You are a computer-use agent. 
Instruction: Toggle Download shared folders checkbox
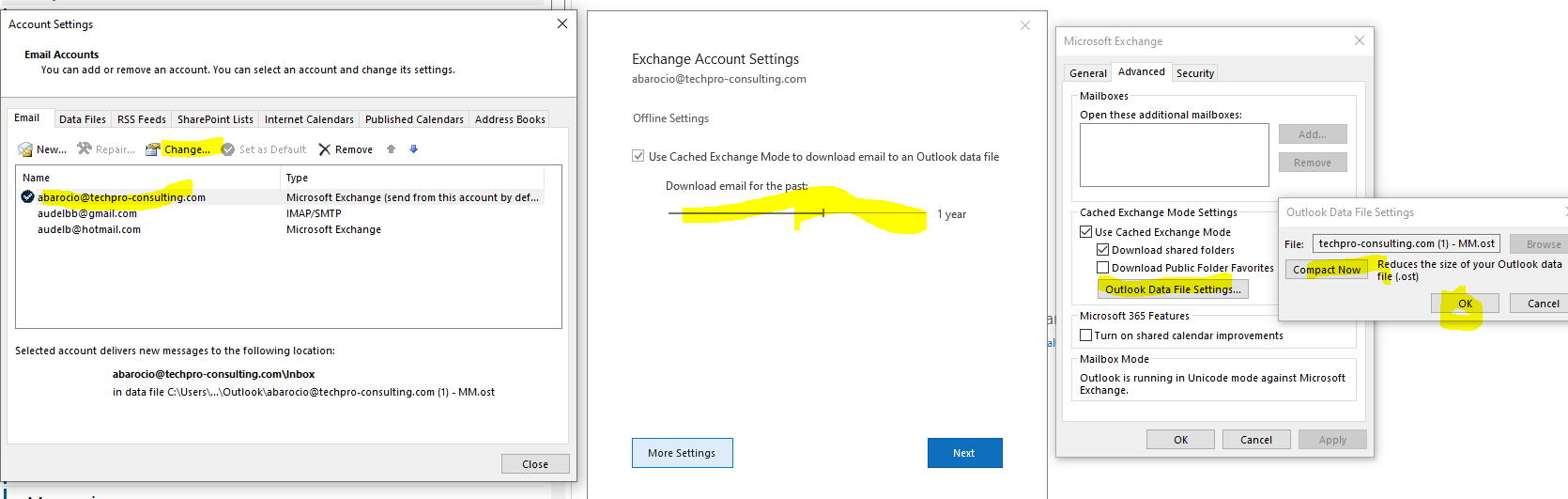(x=1102, y=249)
